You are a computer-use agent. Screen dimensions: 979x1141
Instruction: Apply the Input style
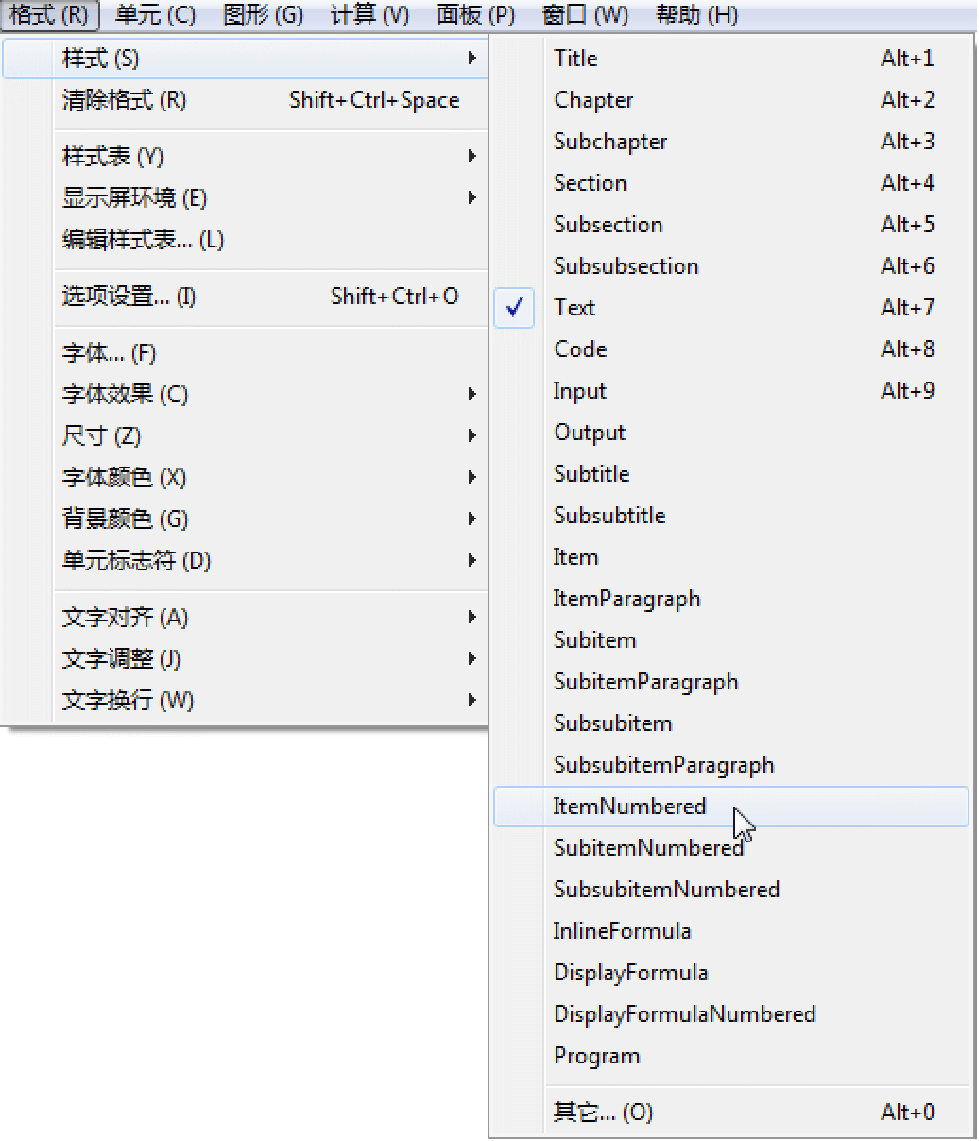731,391
